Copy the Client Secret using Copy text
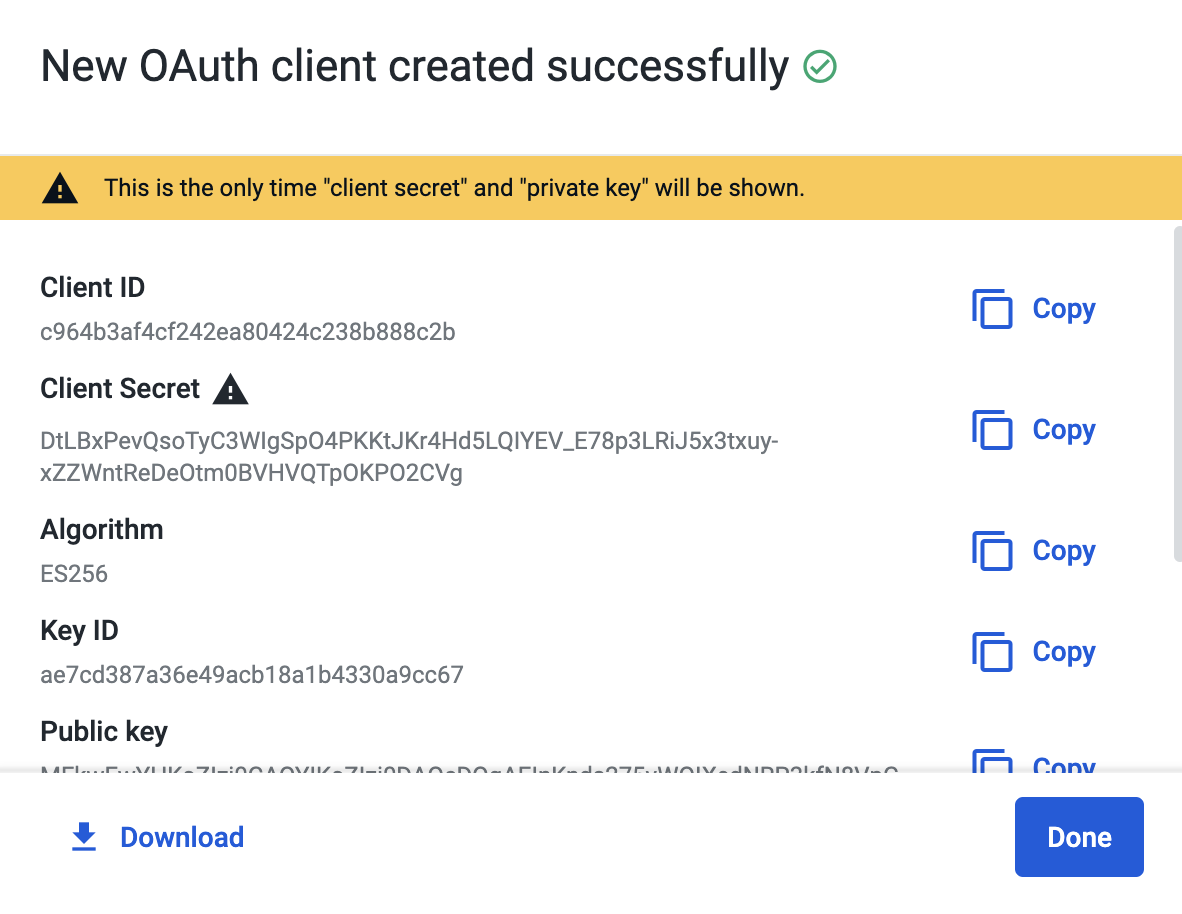The width and height of the screenshot is (1182, 914). (1064, 430)
